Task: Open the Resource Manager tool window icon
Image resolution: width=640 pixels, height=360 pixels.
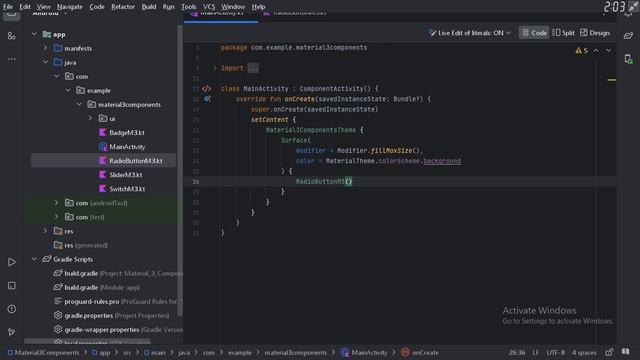Action: (x=11, y=36)
